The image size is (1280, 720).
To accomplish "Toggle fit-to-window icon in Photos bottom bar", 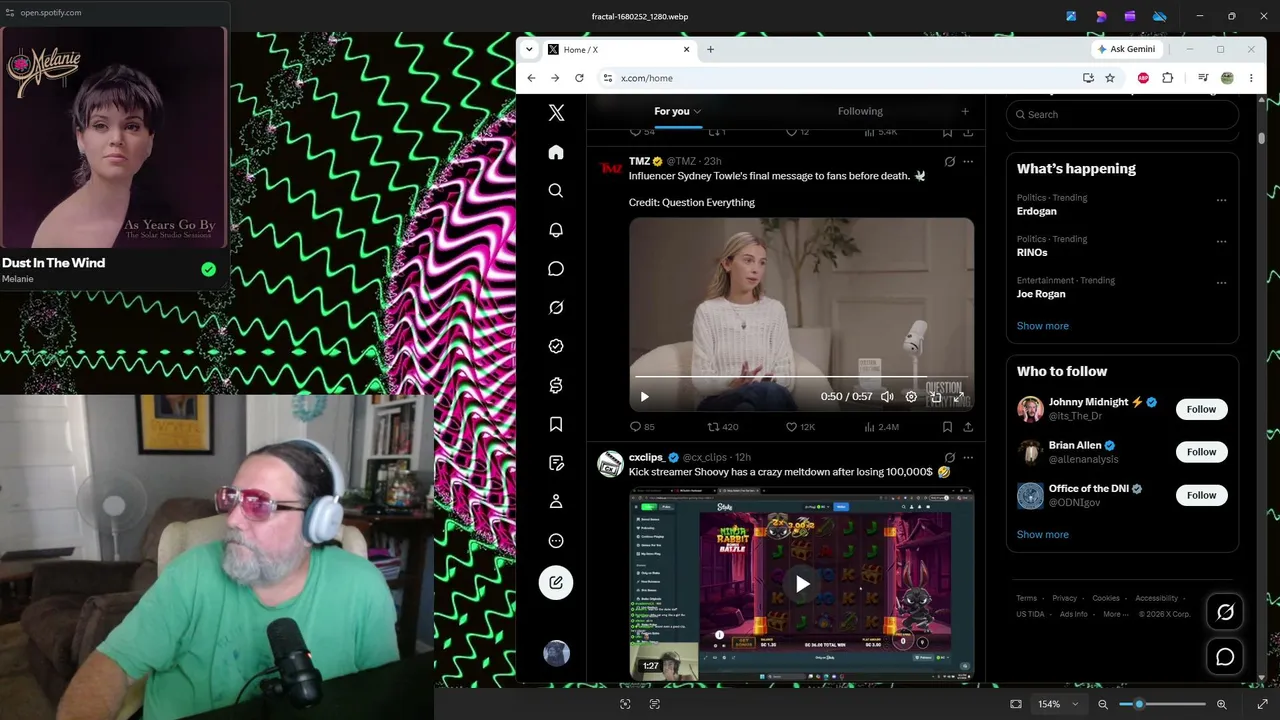I will tap(1016, 704).
